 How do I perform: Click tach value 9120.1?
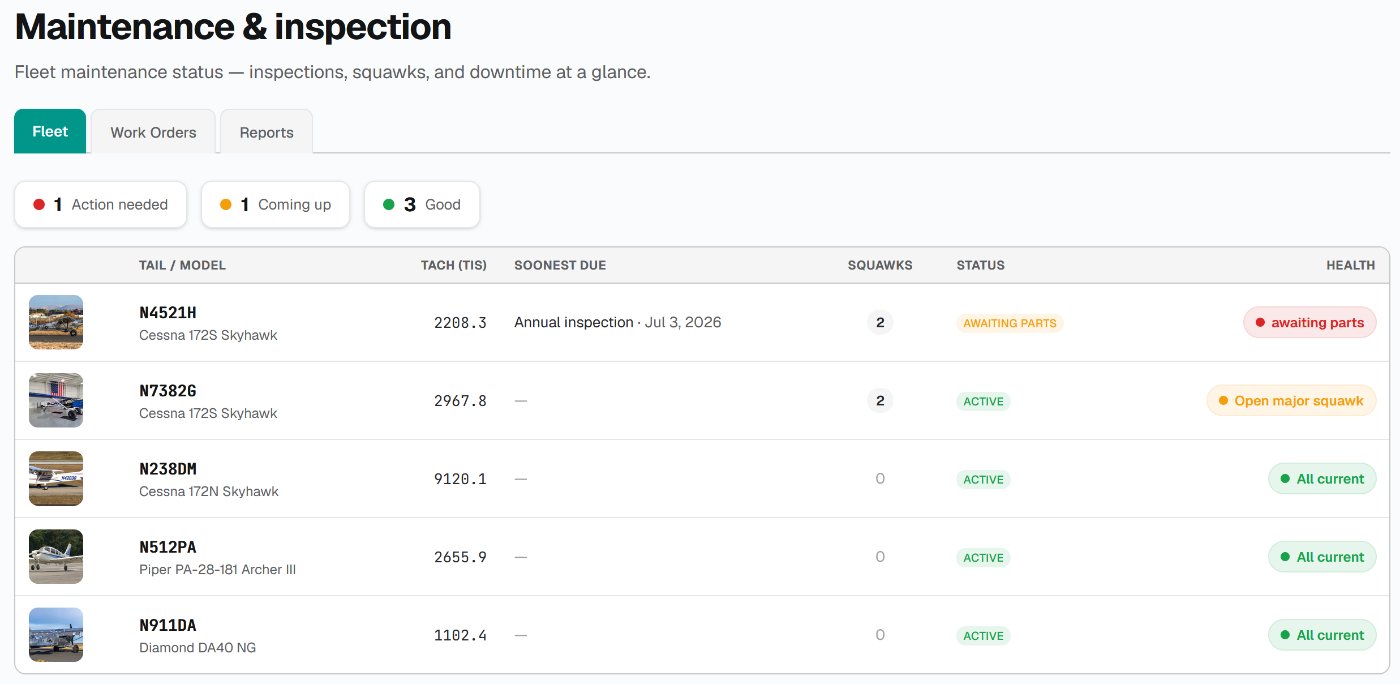460,478
